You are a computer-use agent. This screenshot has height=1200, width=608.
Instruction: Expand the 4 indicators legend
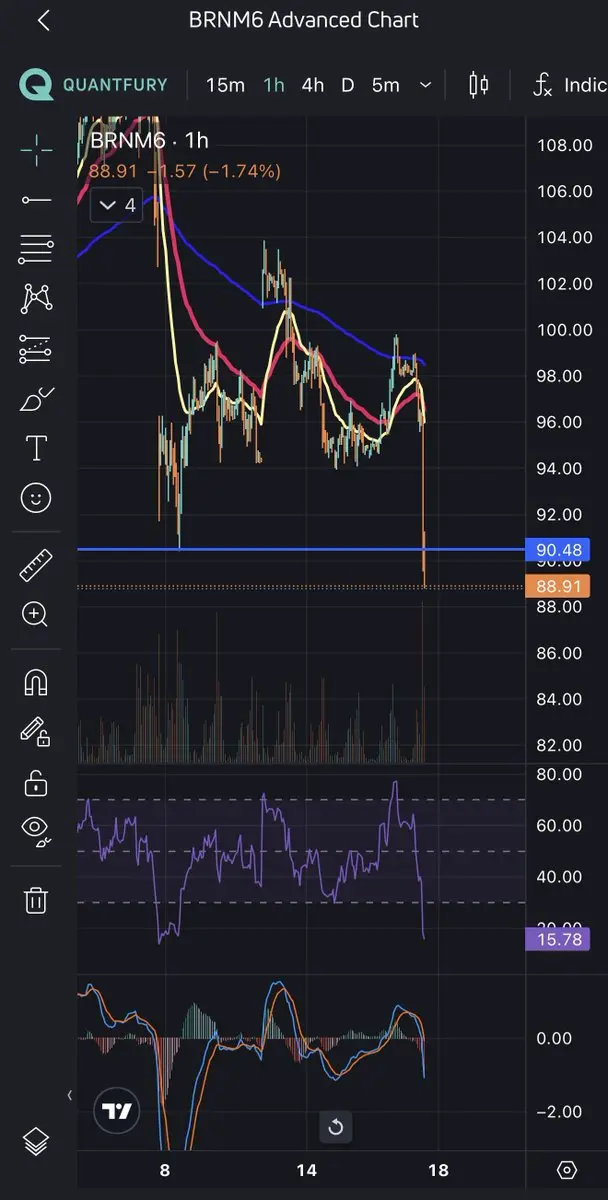tap(116, 206)
